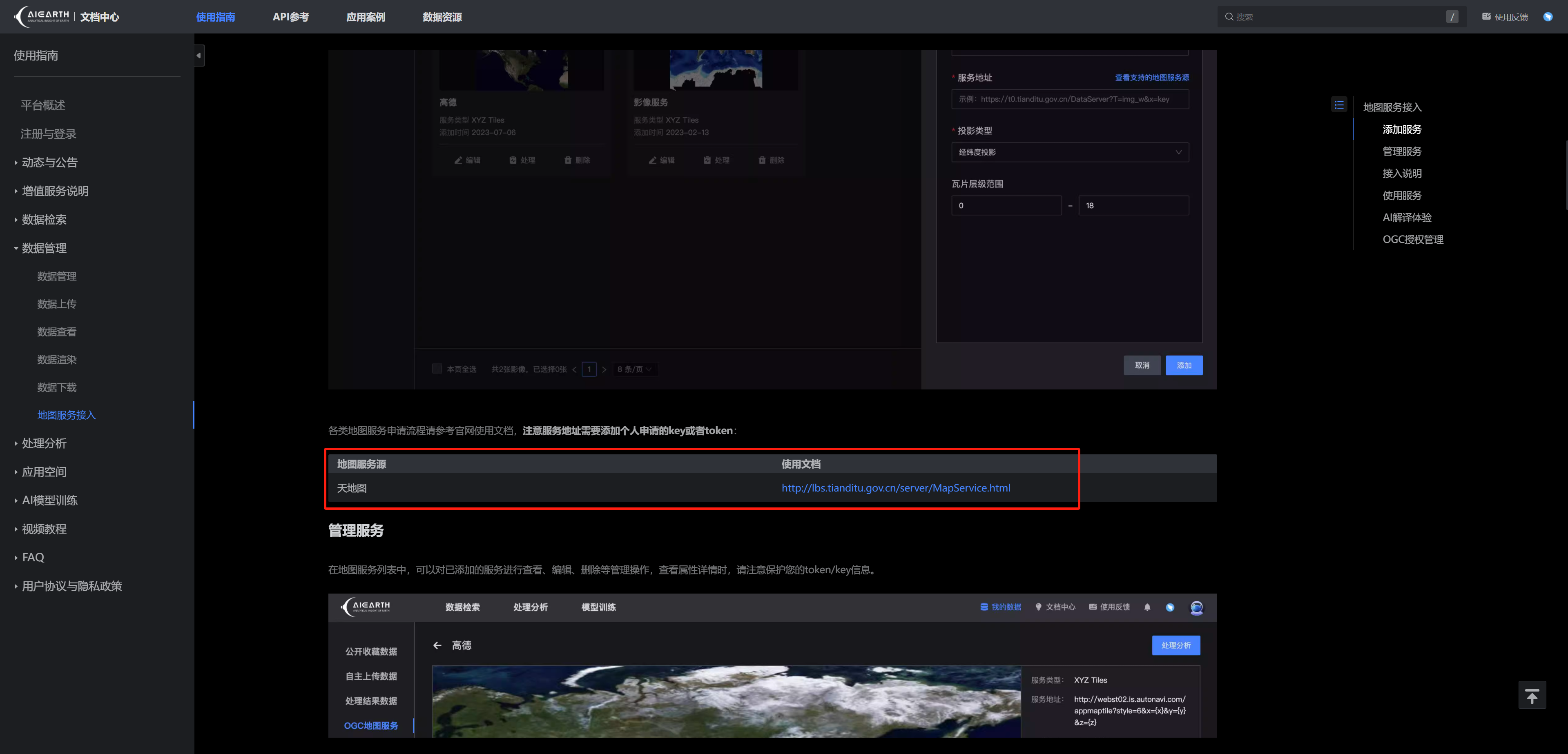Open the 使用指南 top navigation tab
Viewport: 1568px width, 754px height.
pyautogui.click(x=215, y=17)
